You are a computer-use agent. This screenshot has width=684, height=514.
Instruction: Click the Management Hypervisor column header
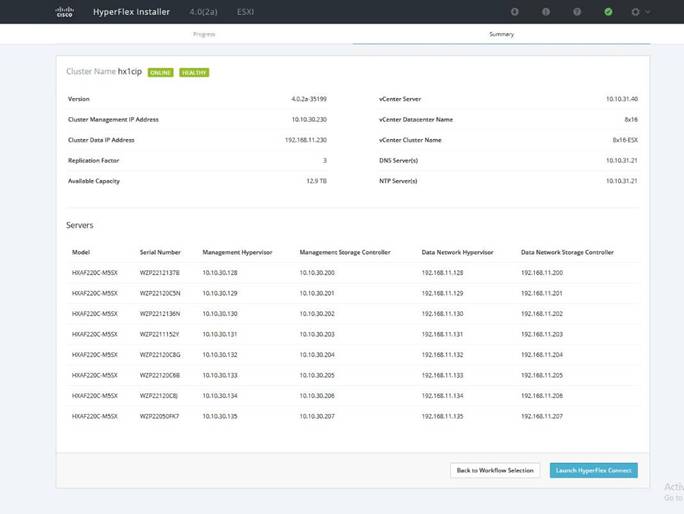pyautogui.click(x=237, y=252)
